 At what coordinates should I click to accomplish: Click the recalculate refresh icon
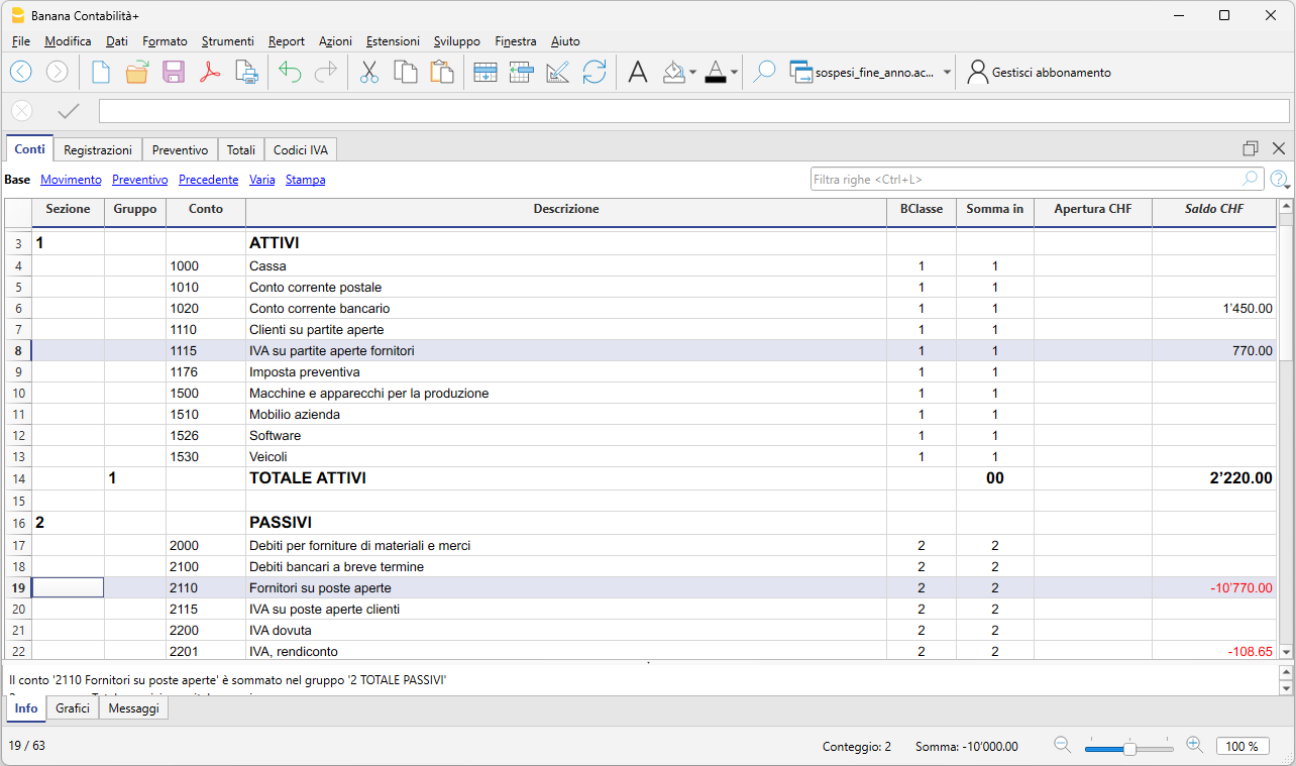pyautogui.click(x=594, y=72)
